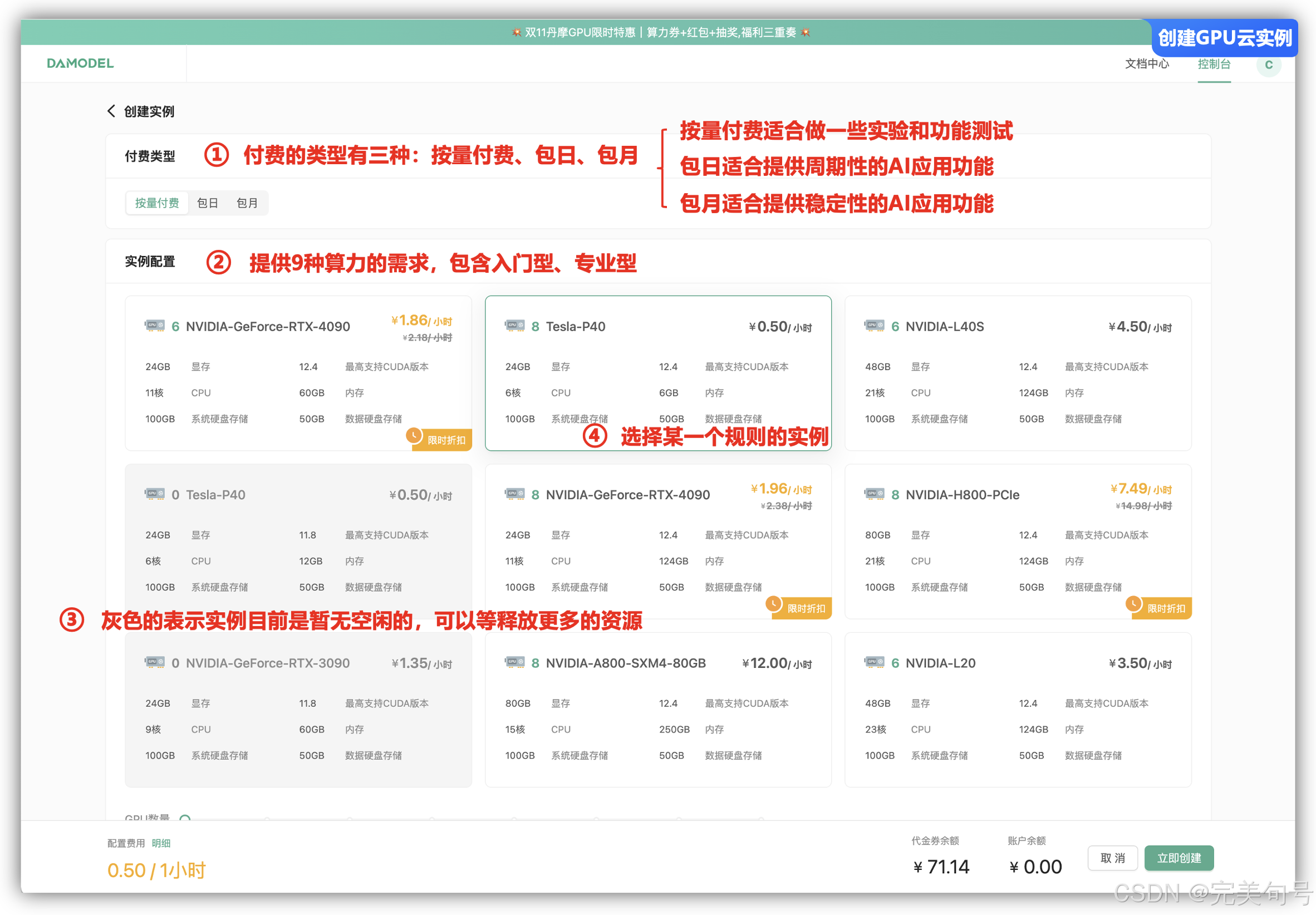Screen dimensions: 1316x915
Task: Select the 包月 payment type
Action: pos(247,203)
